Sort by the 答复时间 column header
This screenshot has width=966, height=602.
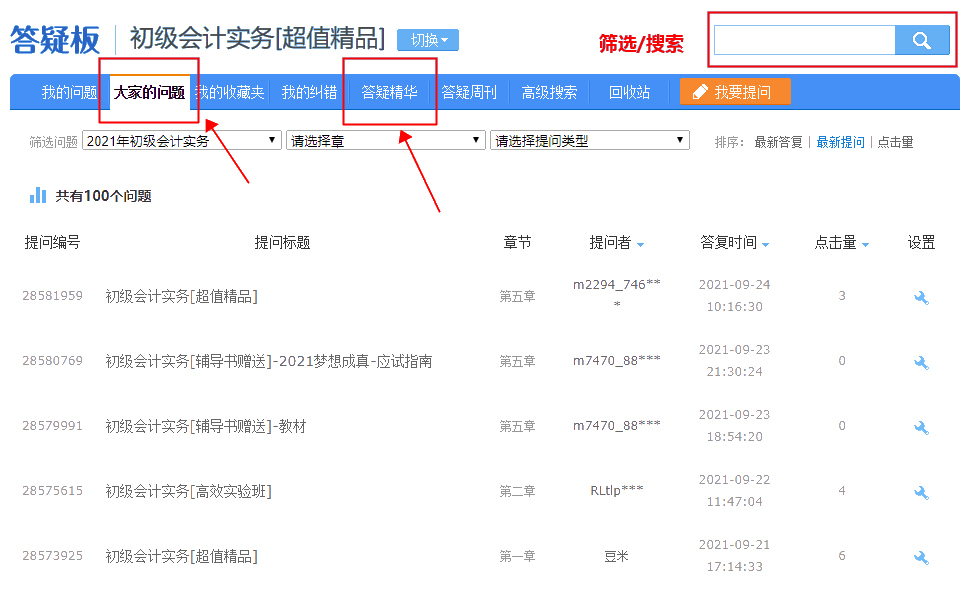[734, 243]
